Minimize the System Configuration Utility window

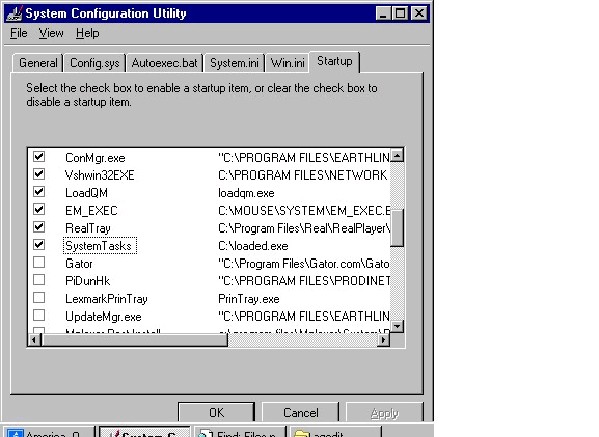click(x=383, y=13)
